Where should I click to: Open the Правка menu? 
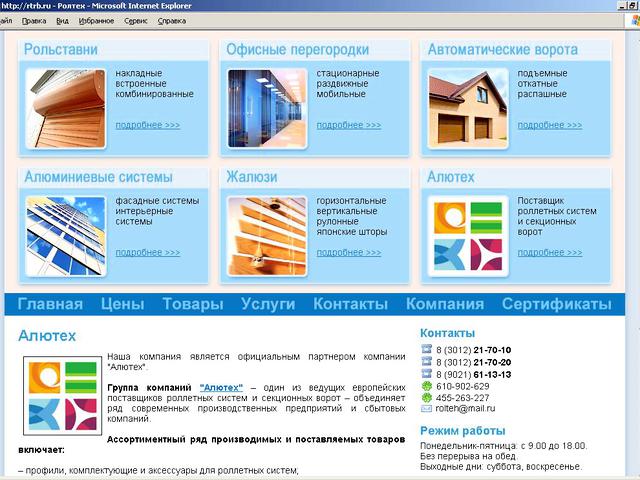(34, 21)
